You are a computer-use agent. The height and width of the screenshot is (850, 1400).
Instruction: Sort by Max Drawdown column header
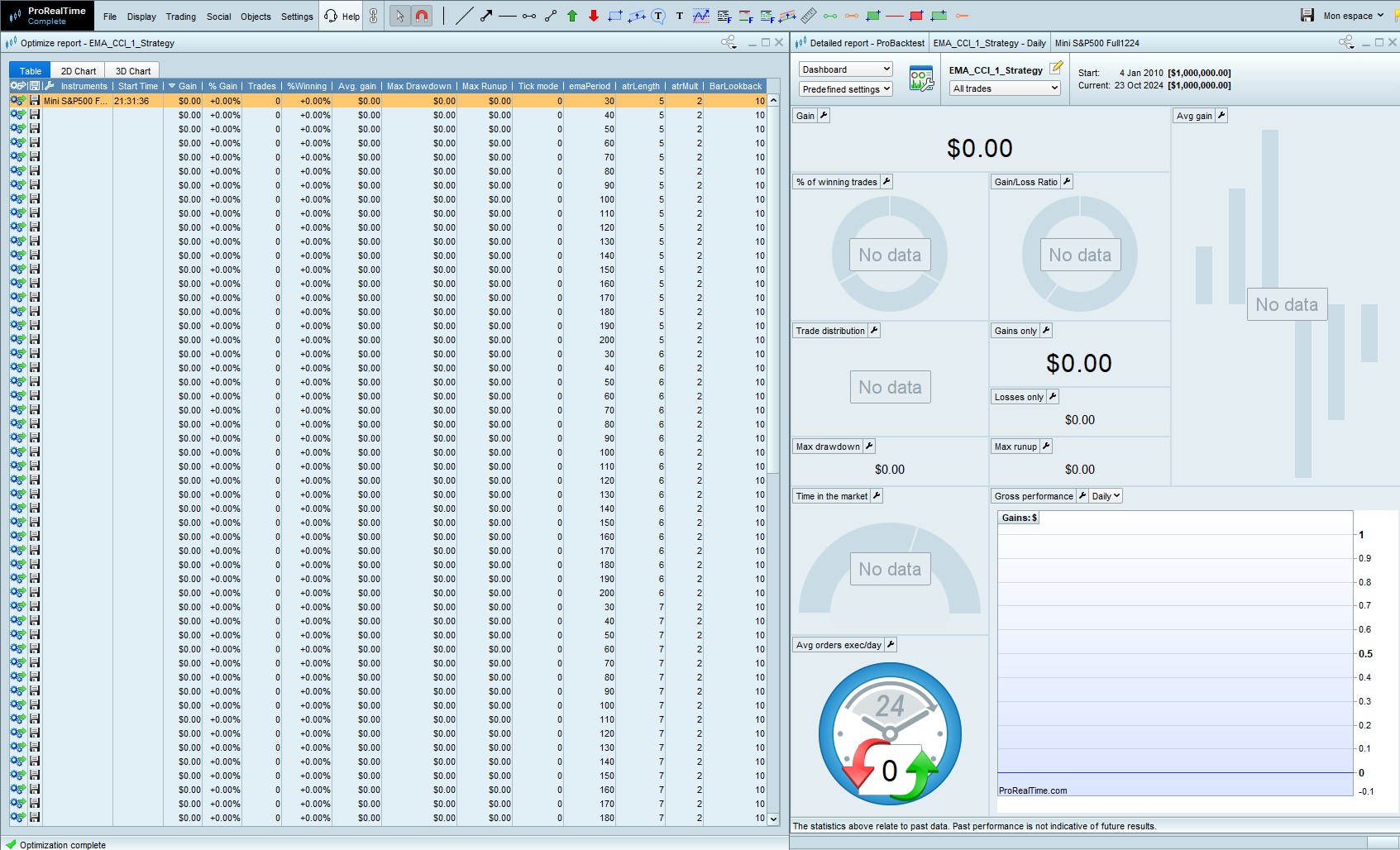(x=418, y=86)
